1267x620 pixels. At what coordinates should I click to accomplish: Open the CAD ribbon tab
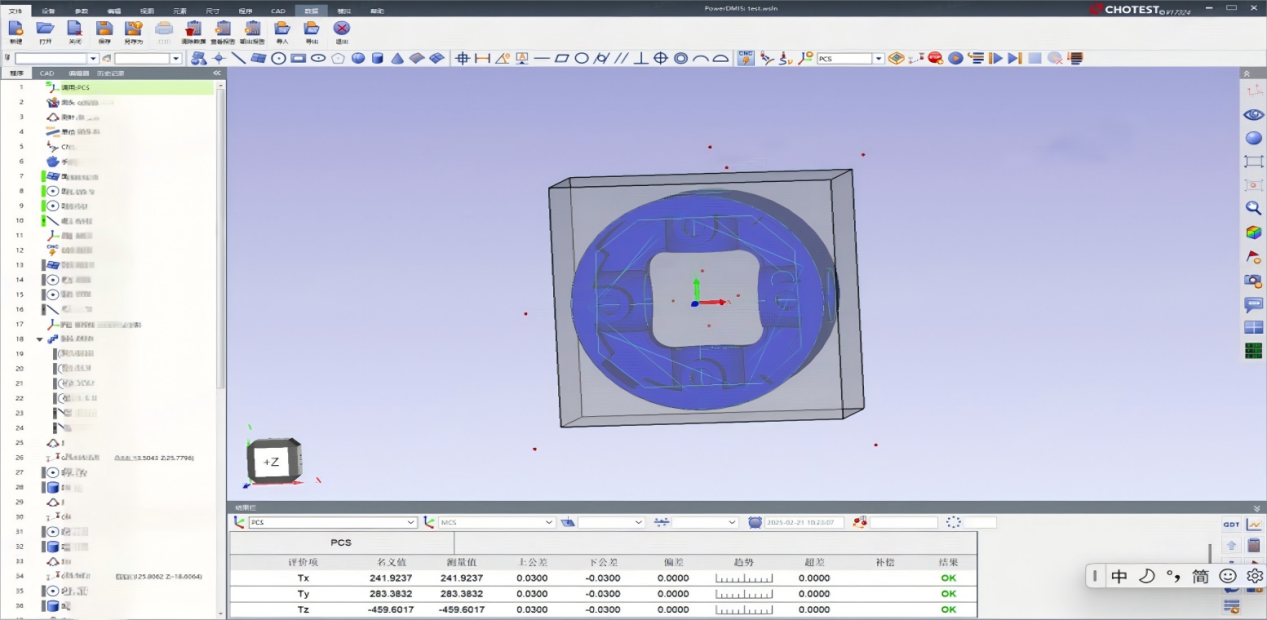[278, 10]
